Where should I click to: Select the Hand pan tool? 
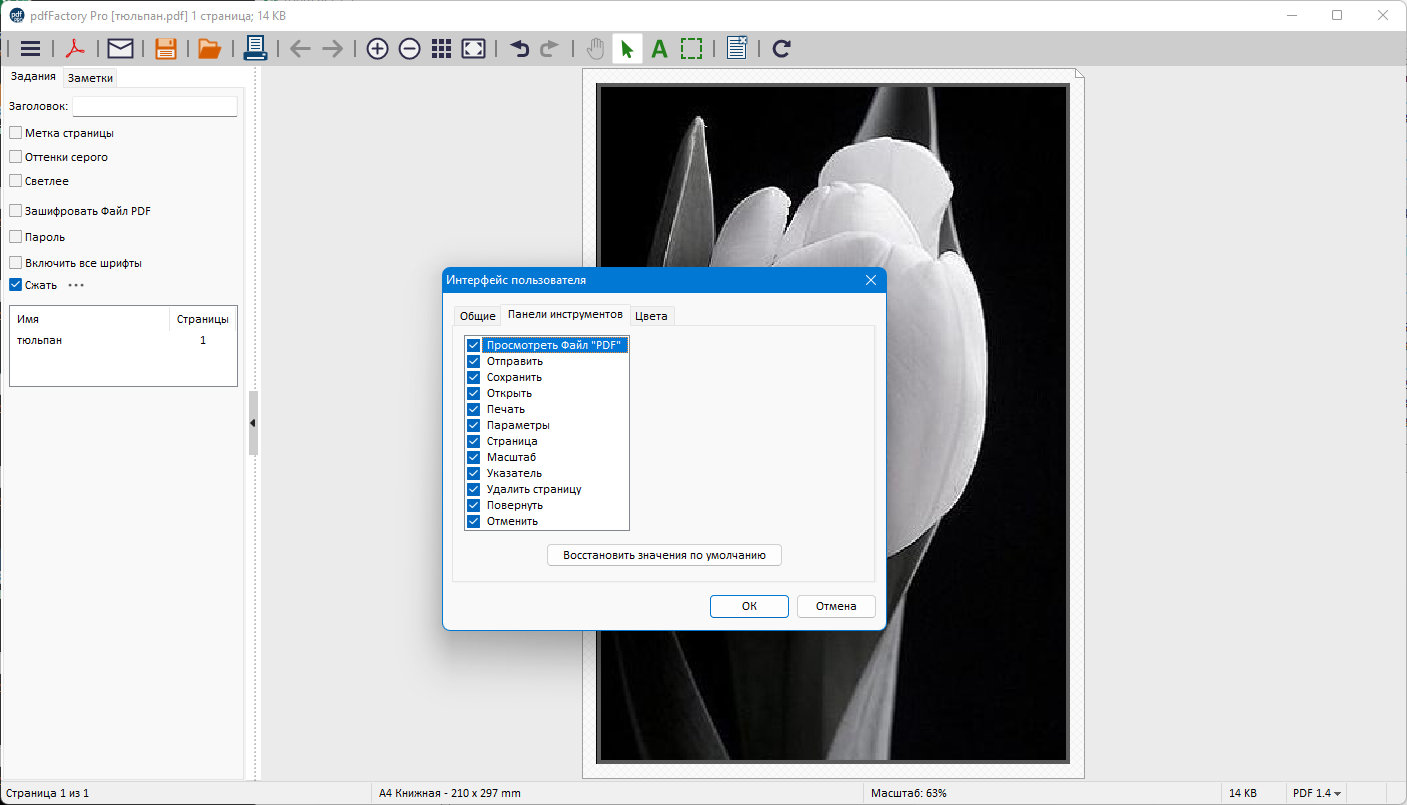[595, 48]
